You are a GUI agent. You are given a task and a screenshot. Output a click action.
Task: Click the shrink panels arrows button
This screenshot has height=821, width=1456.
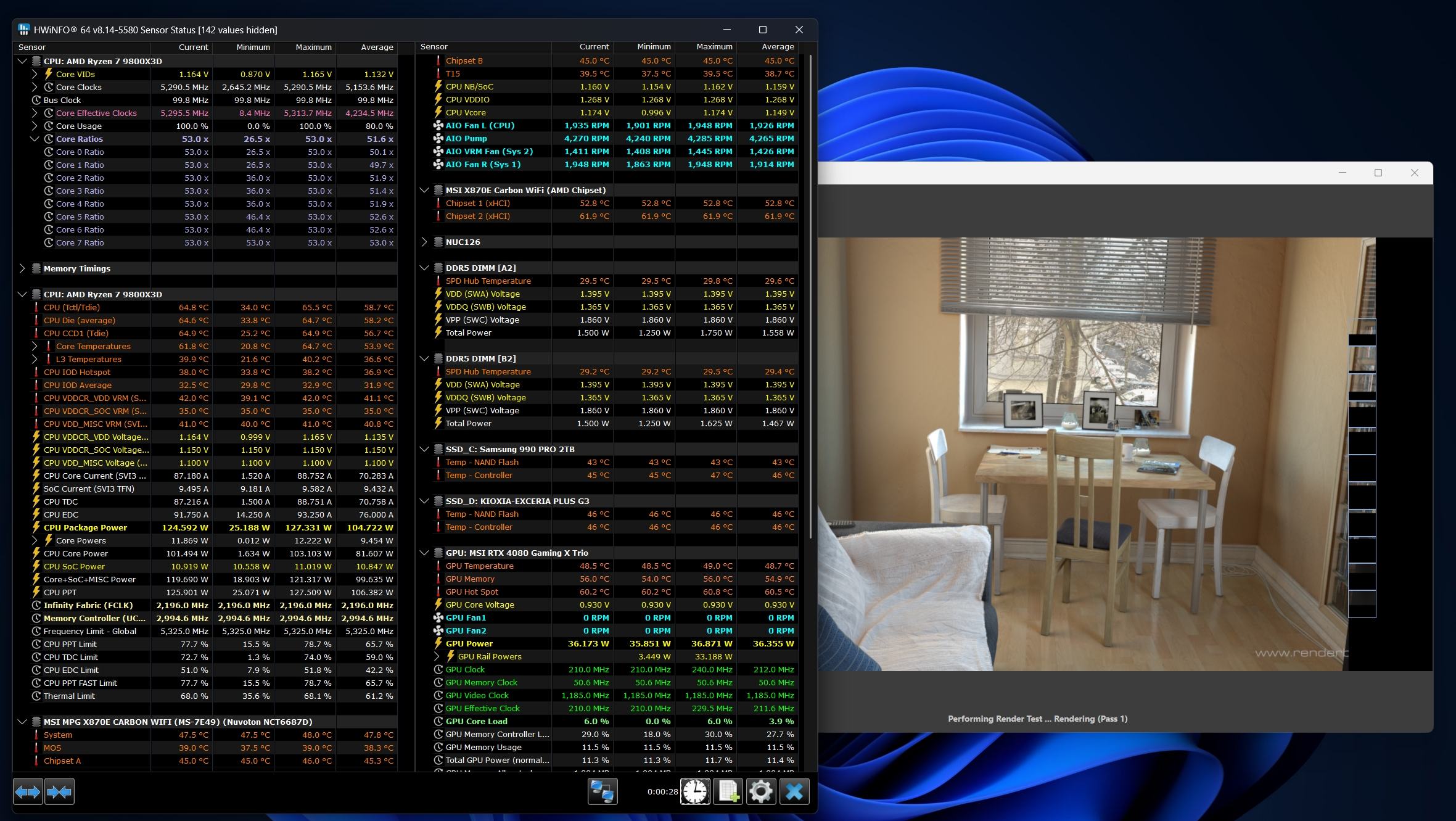59,791
